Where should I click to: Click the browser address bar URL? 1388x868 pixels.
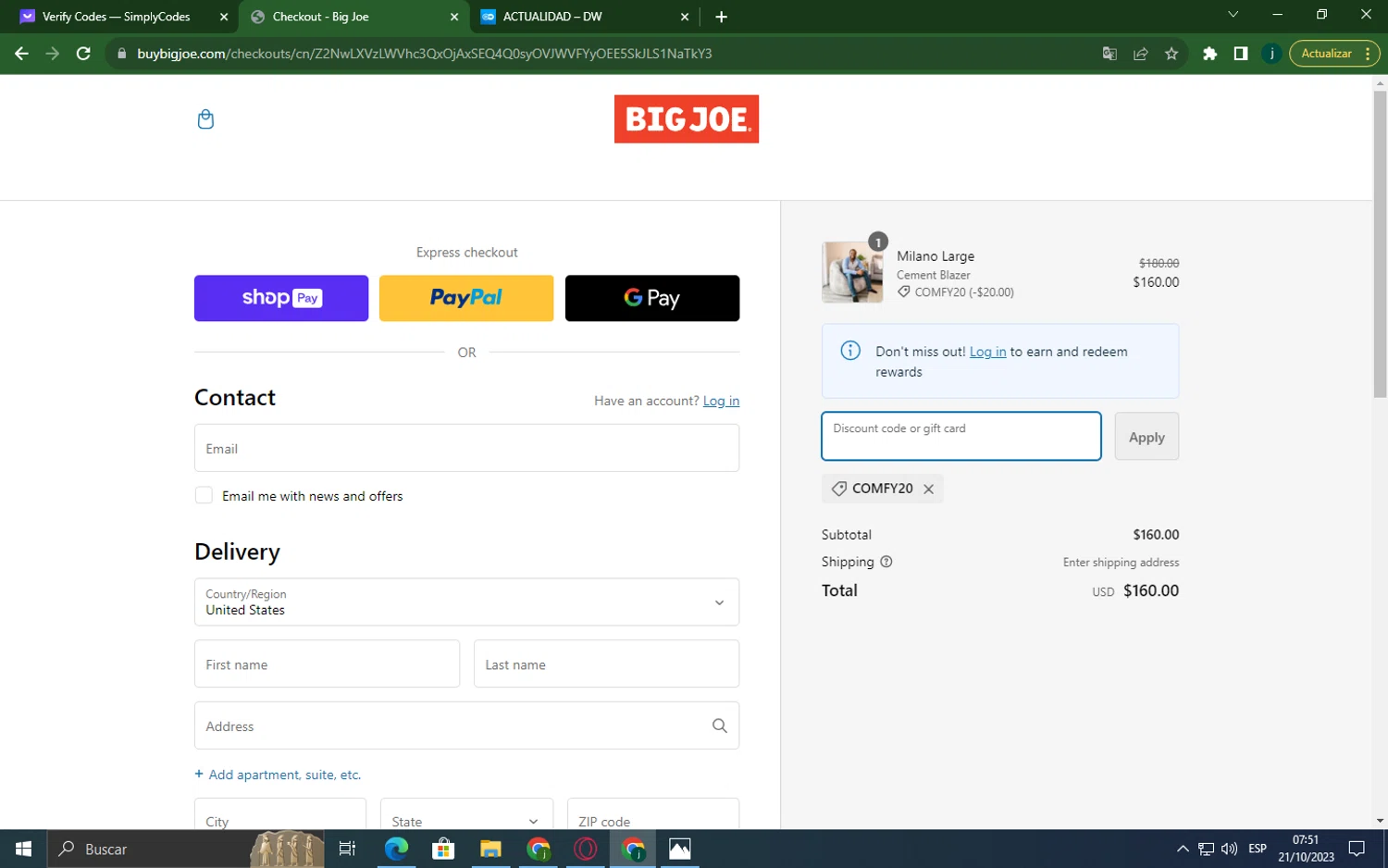tap(425, 54)
